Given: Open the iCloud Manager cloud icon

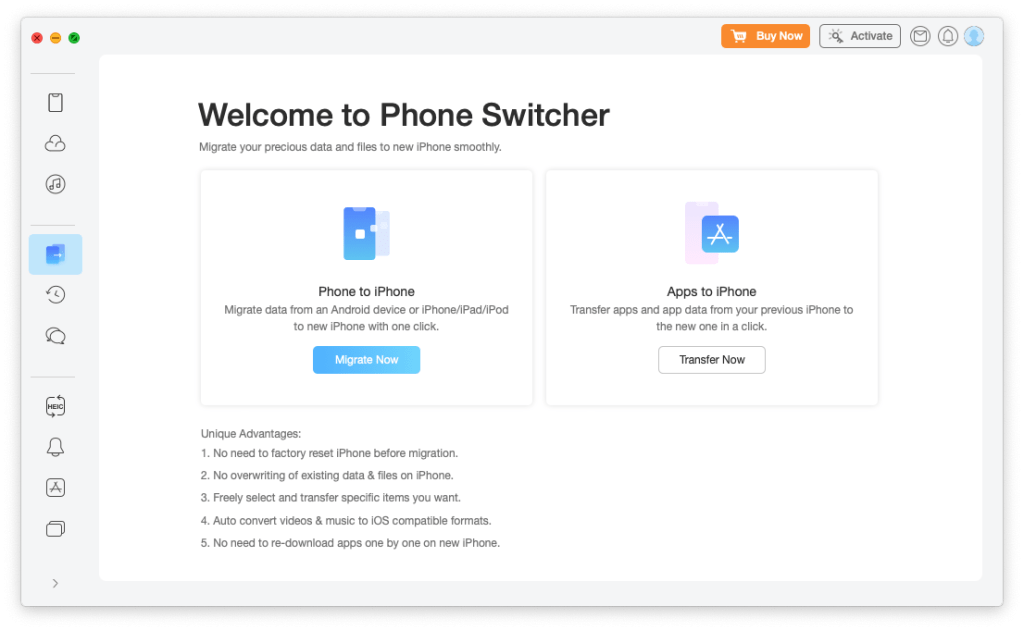Looking at the screenshot, I should click(56, 143).
